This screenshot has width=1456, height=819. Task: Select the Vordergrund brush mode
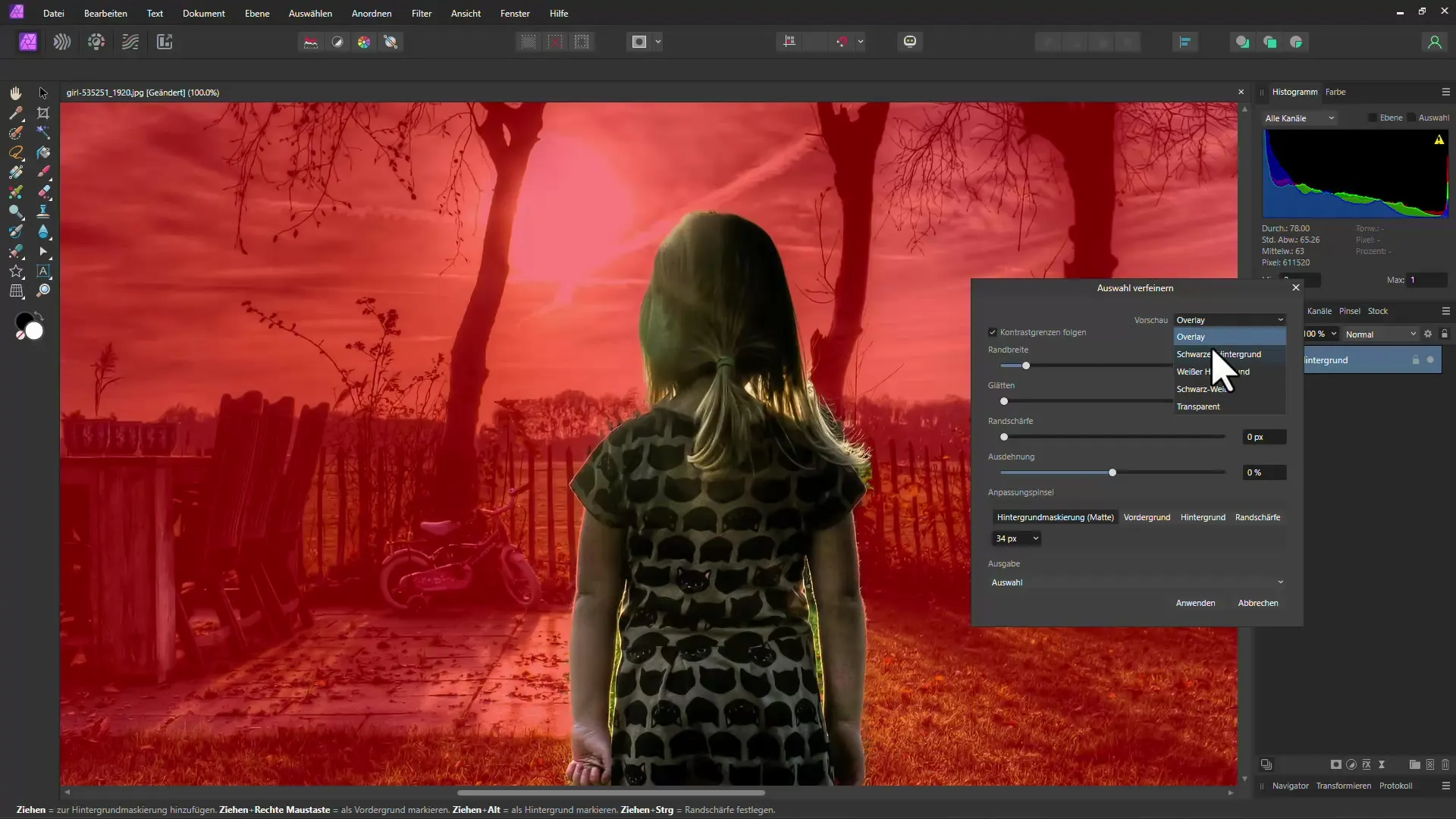coord(1147,517)
